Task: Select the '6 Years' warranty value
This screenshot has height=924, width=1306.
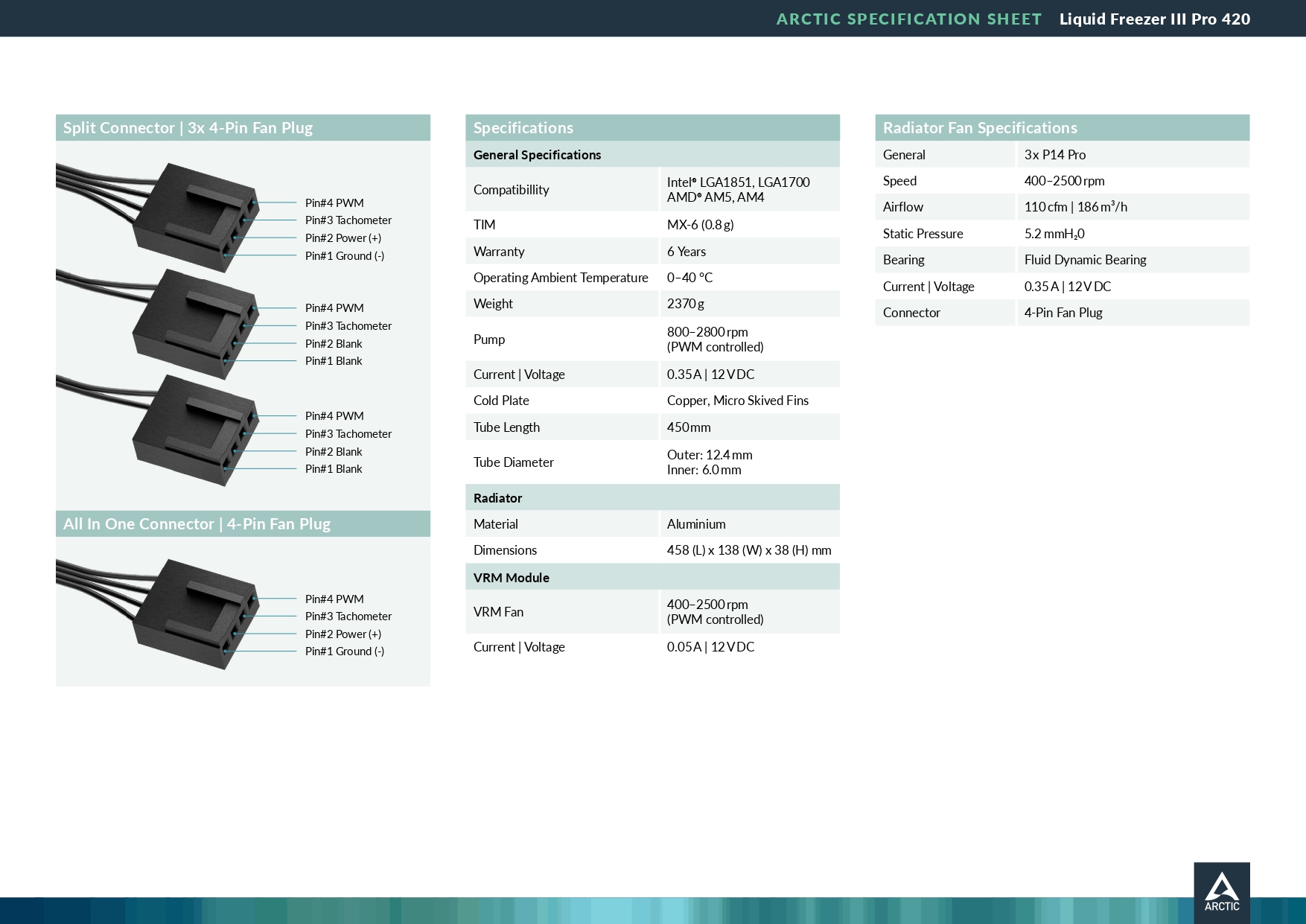Action: (x=687, y=252)
